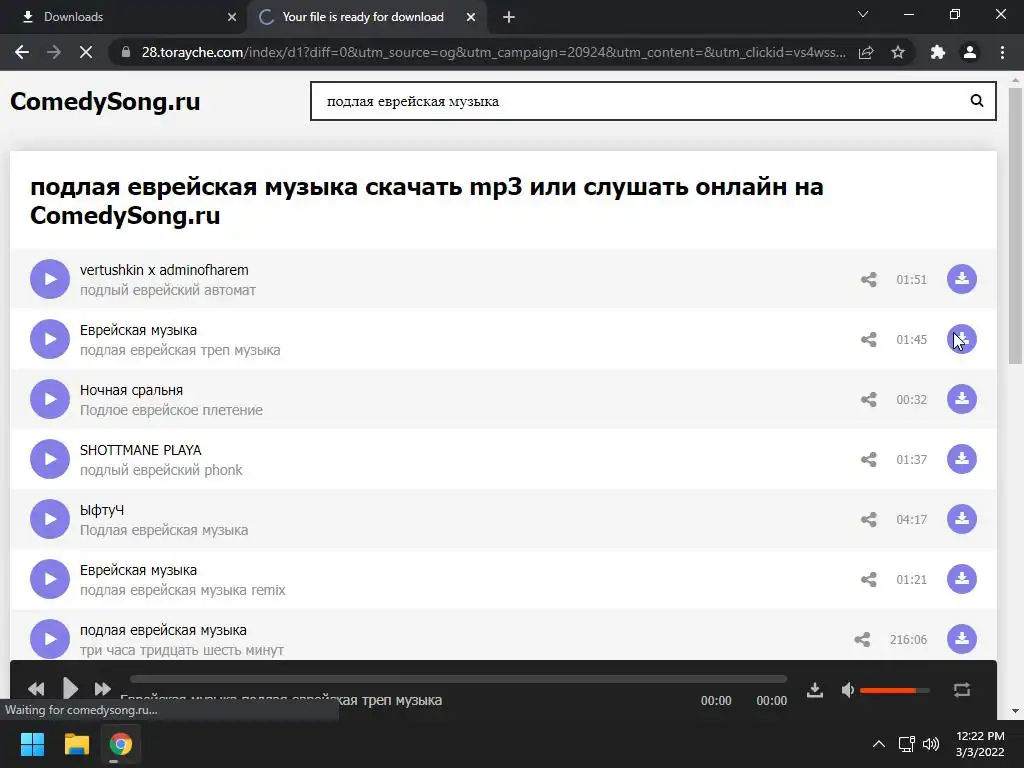Share the SHOTTMANE PLAYA track
This screenshot has width=1024, height=768.
tap(869, 460)
